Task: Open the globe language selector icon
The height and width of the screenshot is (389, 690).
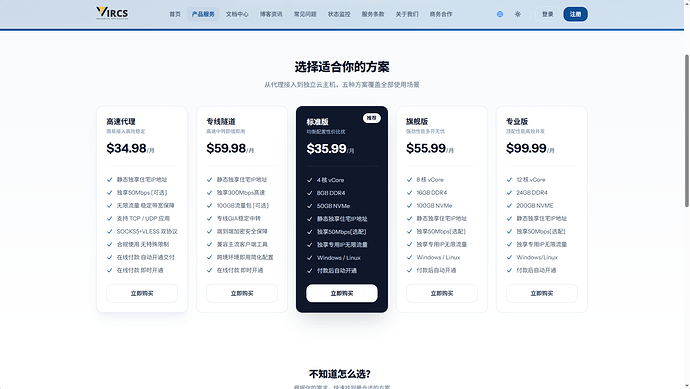Action: [500, 14]
